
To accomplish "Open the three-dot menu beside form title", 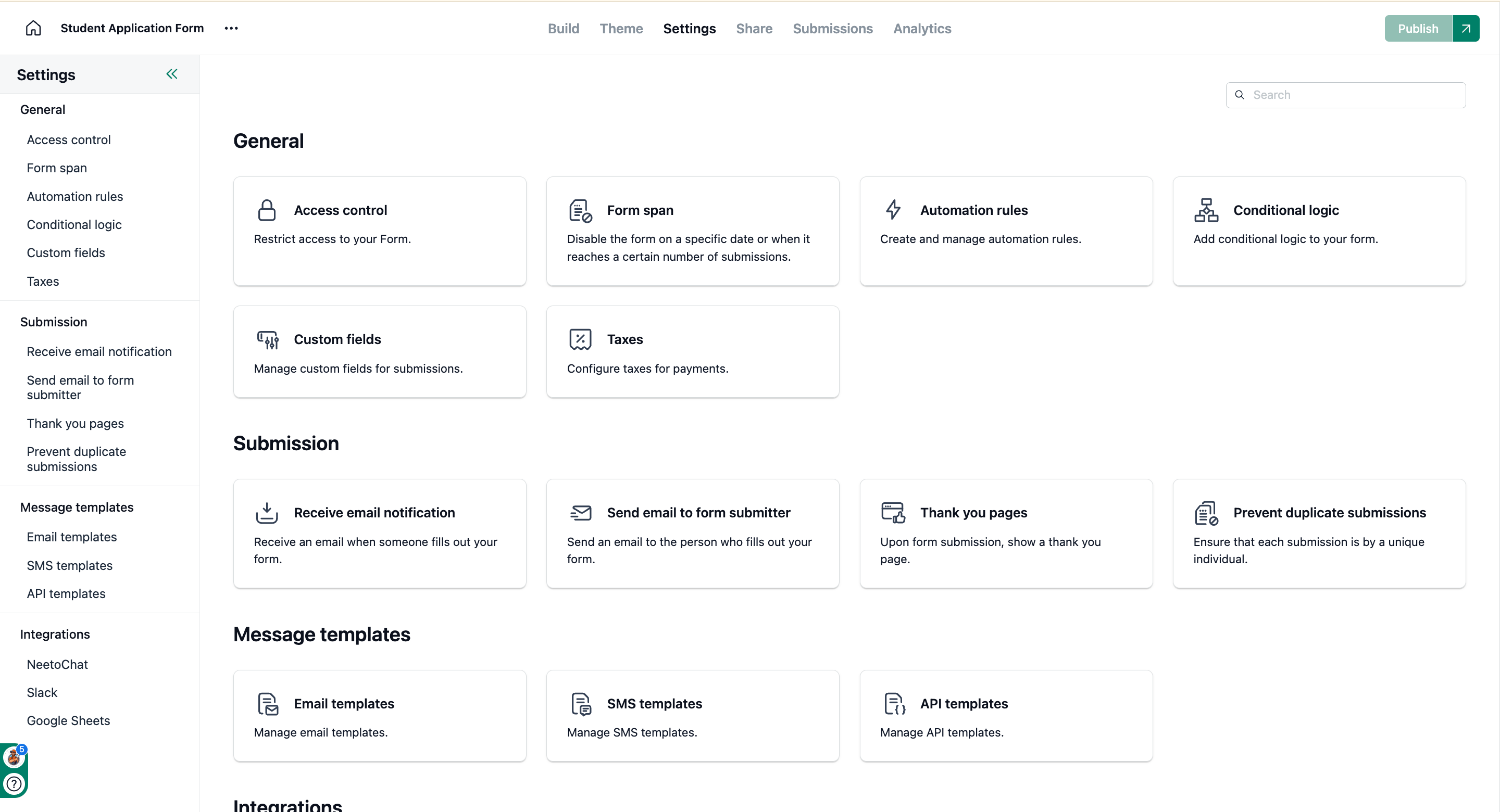I will click(231, 28).
